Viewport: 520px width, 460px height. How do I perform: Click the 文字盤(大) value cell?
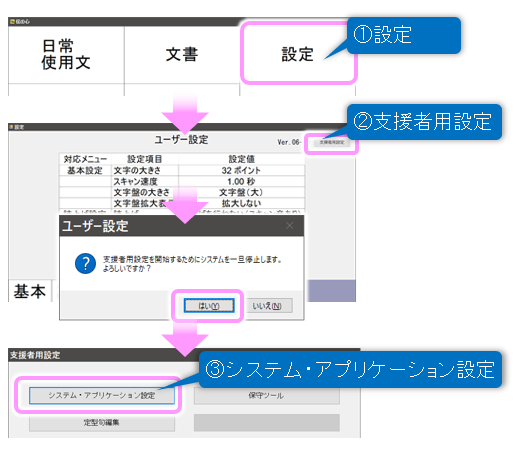241,192
